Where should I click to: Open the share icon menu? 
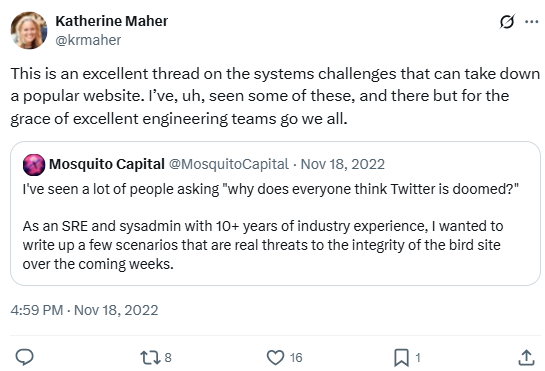tap(526, 357)
